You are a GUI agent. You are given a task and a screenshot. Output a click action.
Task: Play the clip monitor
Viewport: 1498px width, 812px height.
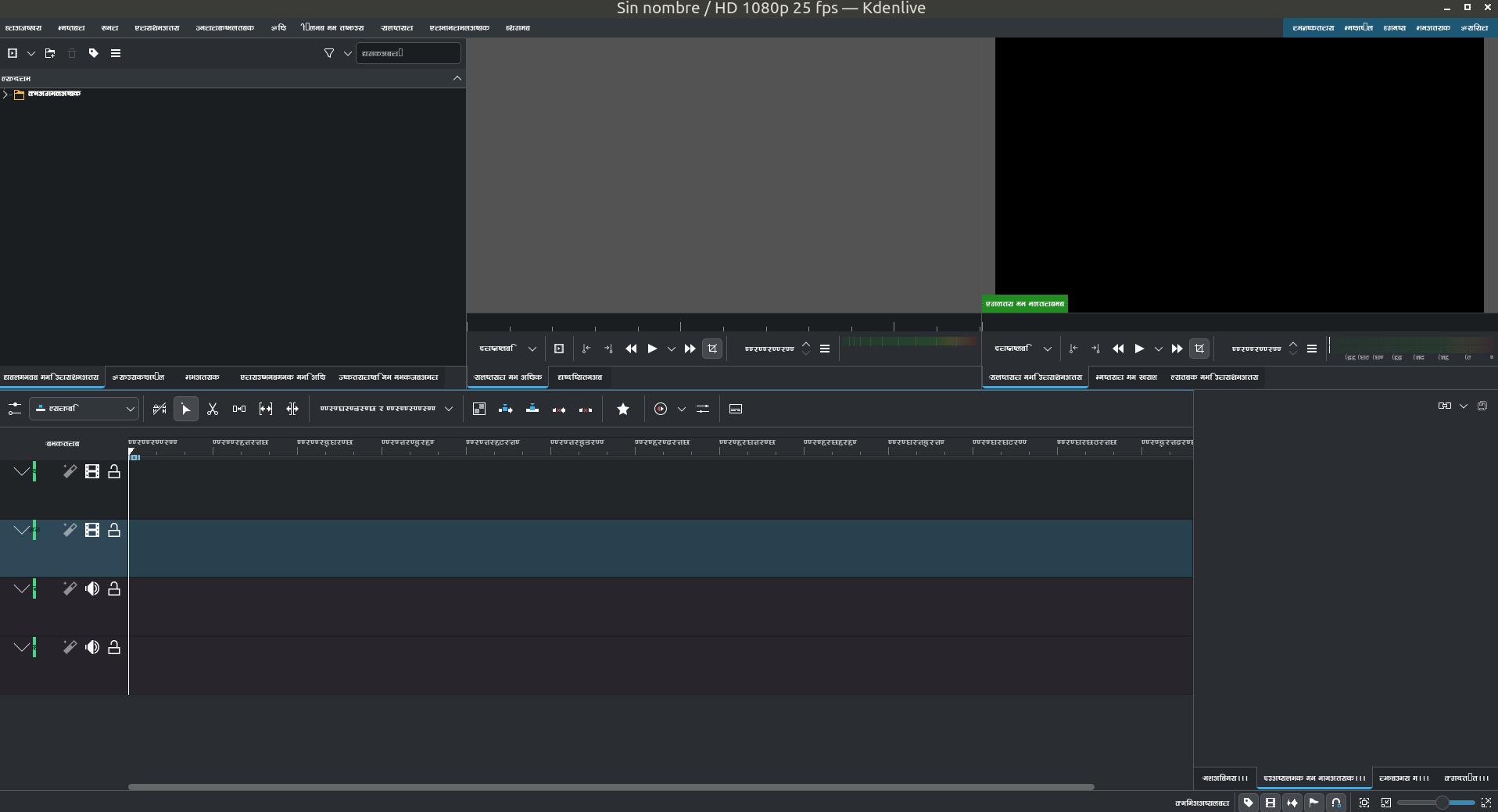tap(652, 349)
